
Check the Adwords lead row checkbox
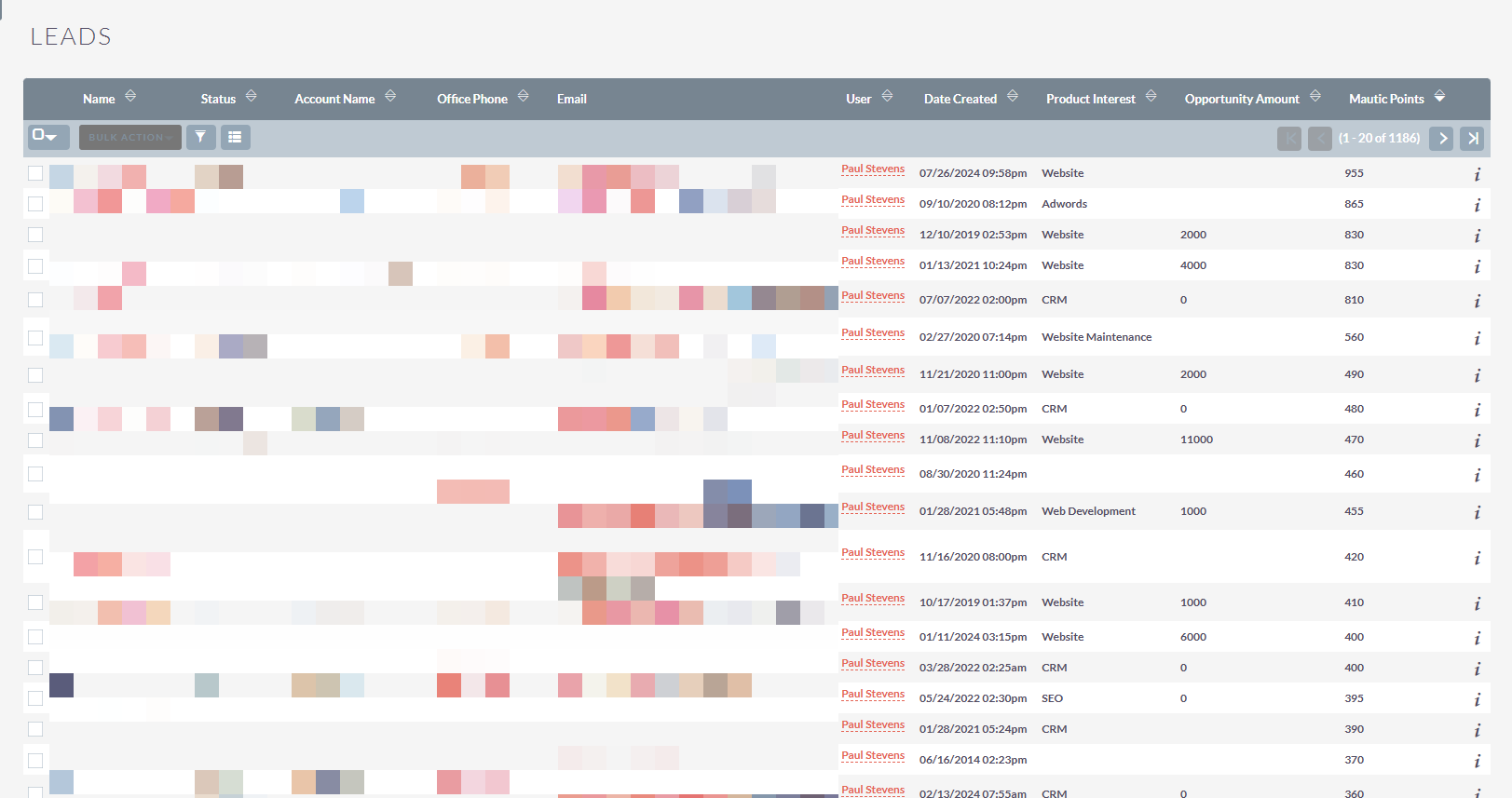click(35, 204)
